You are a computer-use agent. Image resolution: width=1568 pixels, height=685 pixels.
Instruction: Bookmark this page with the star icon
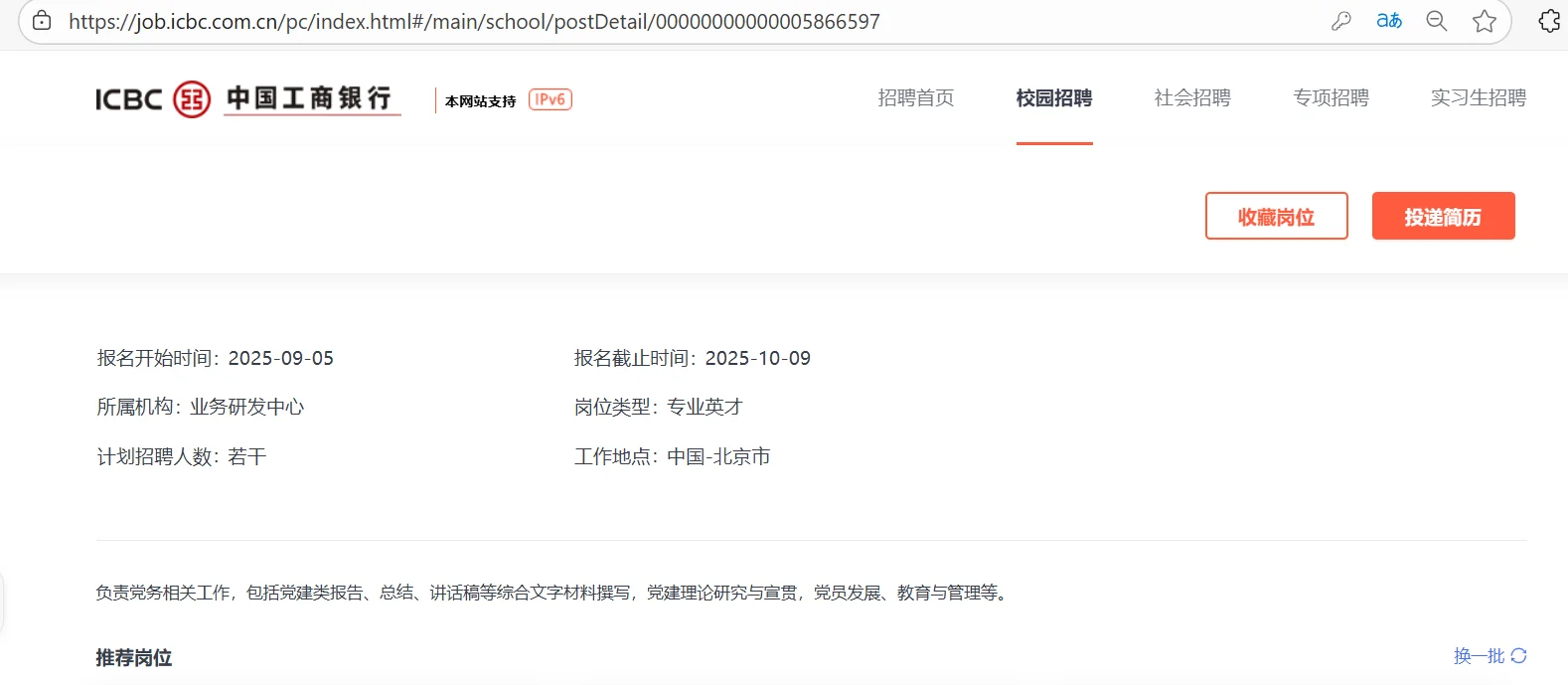(1485, 21)
